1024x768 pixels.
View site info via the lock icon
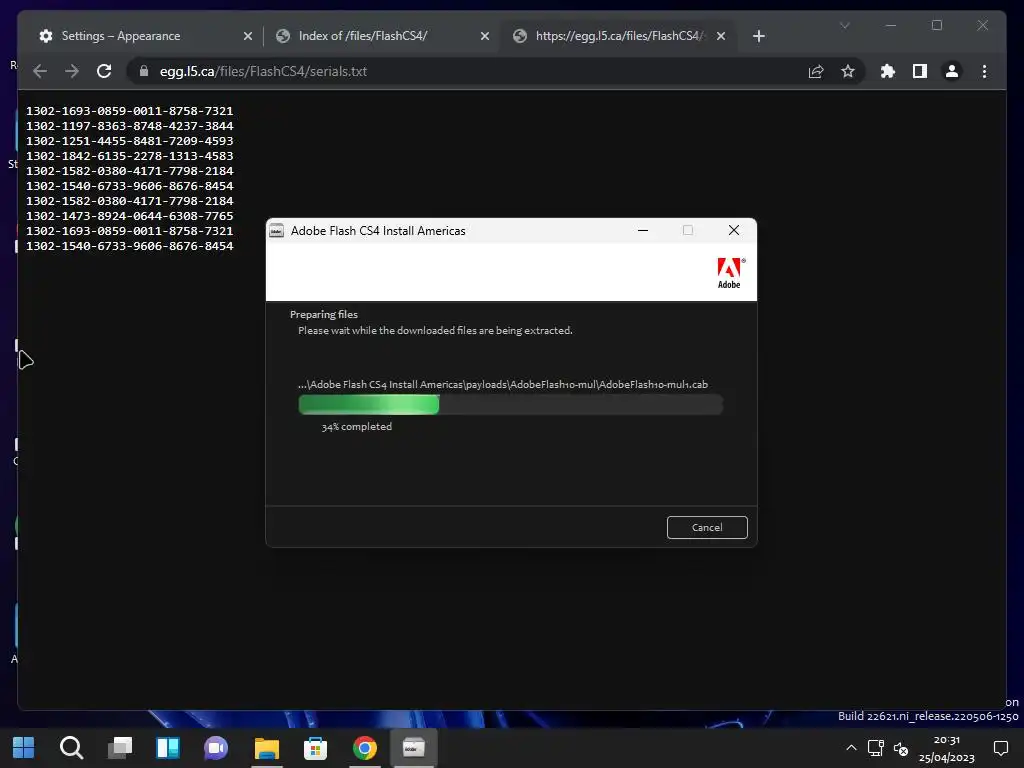pyautogui.click(x=144, y=71)
